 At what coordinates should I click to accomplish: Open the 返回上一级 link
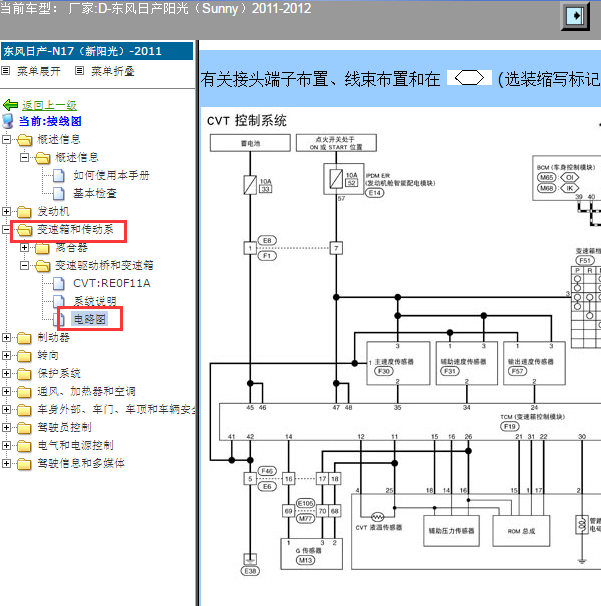coord(49,105)
